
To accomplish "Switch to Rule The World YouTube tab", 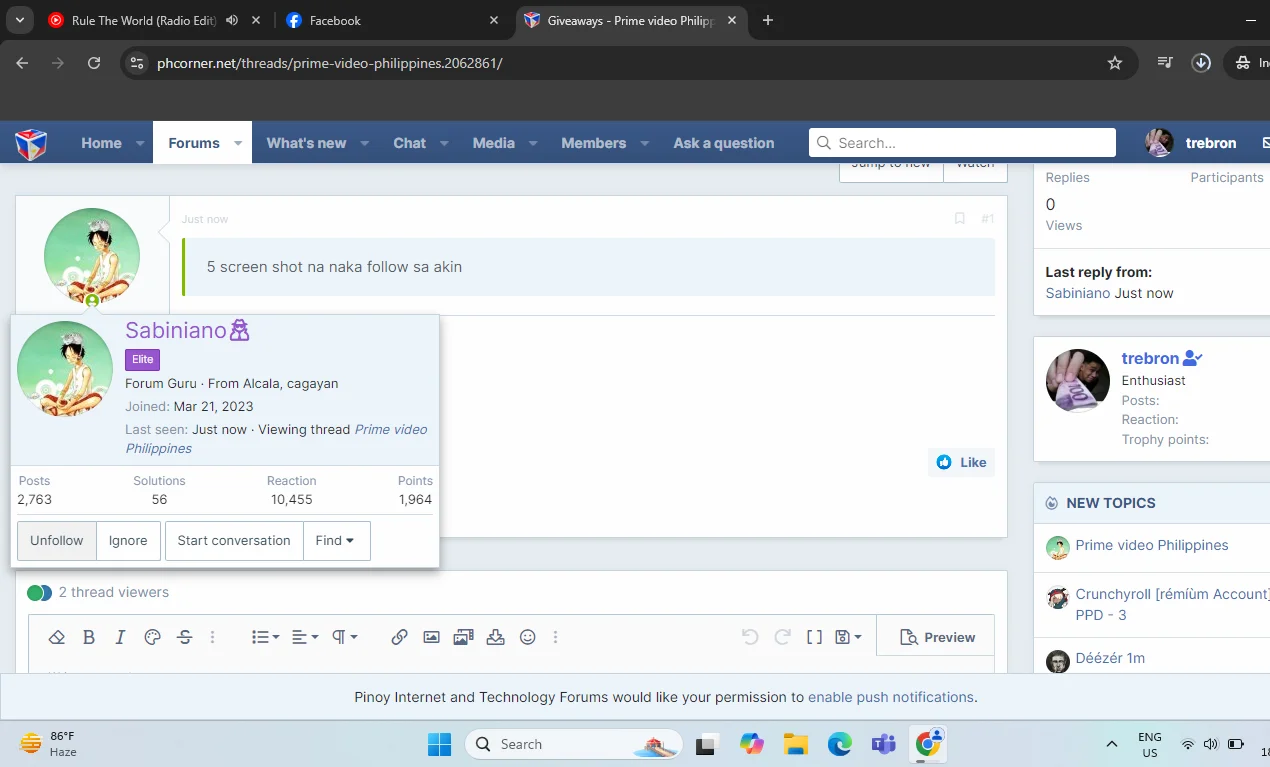I will (x=145, y=20).
